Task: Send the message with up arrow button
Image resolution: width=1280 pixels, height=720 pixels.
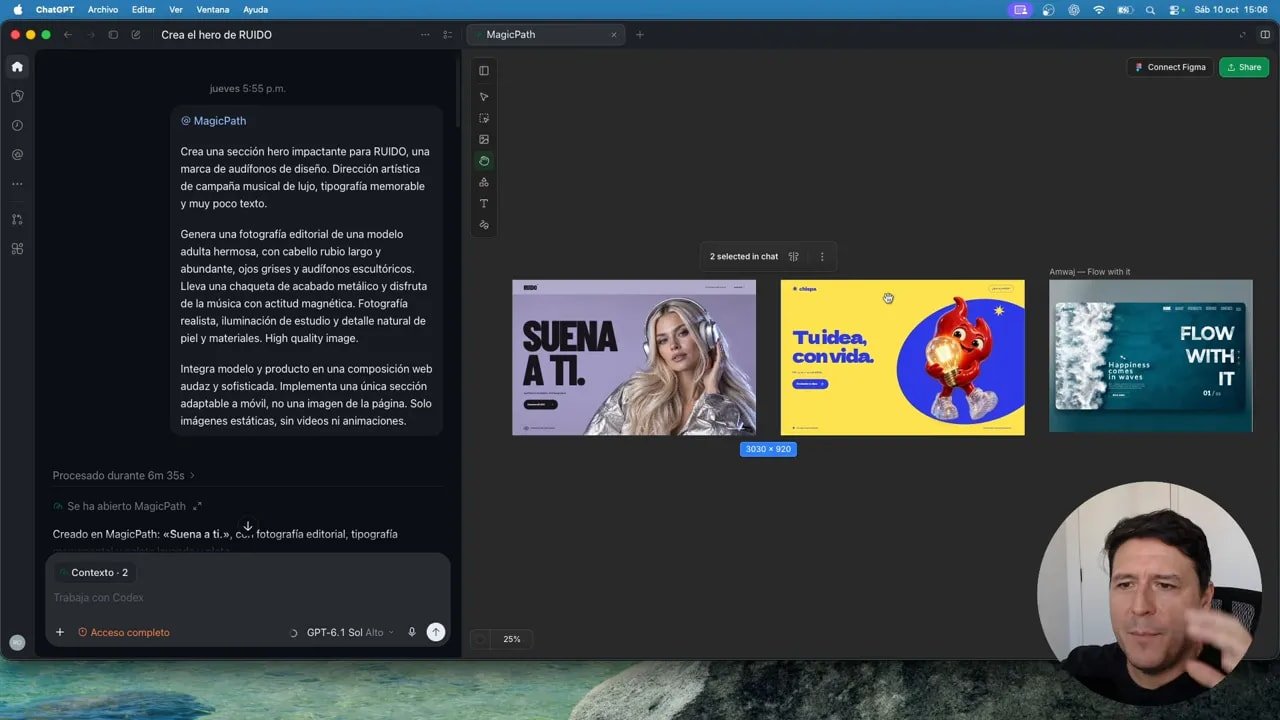Action: [x=435, y=632]
